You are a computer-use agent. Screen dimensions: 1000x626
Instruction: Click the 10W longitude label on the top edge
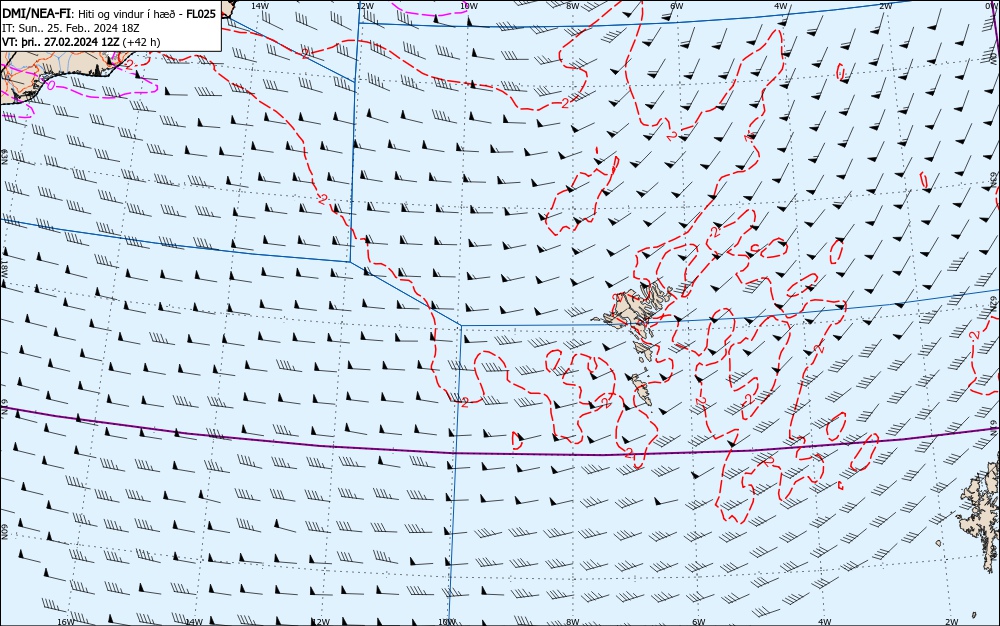coord(469,5)
